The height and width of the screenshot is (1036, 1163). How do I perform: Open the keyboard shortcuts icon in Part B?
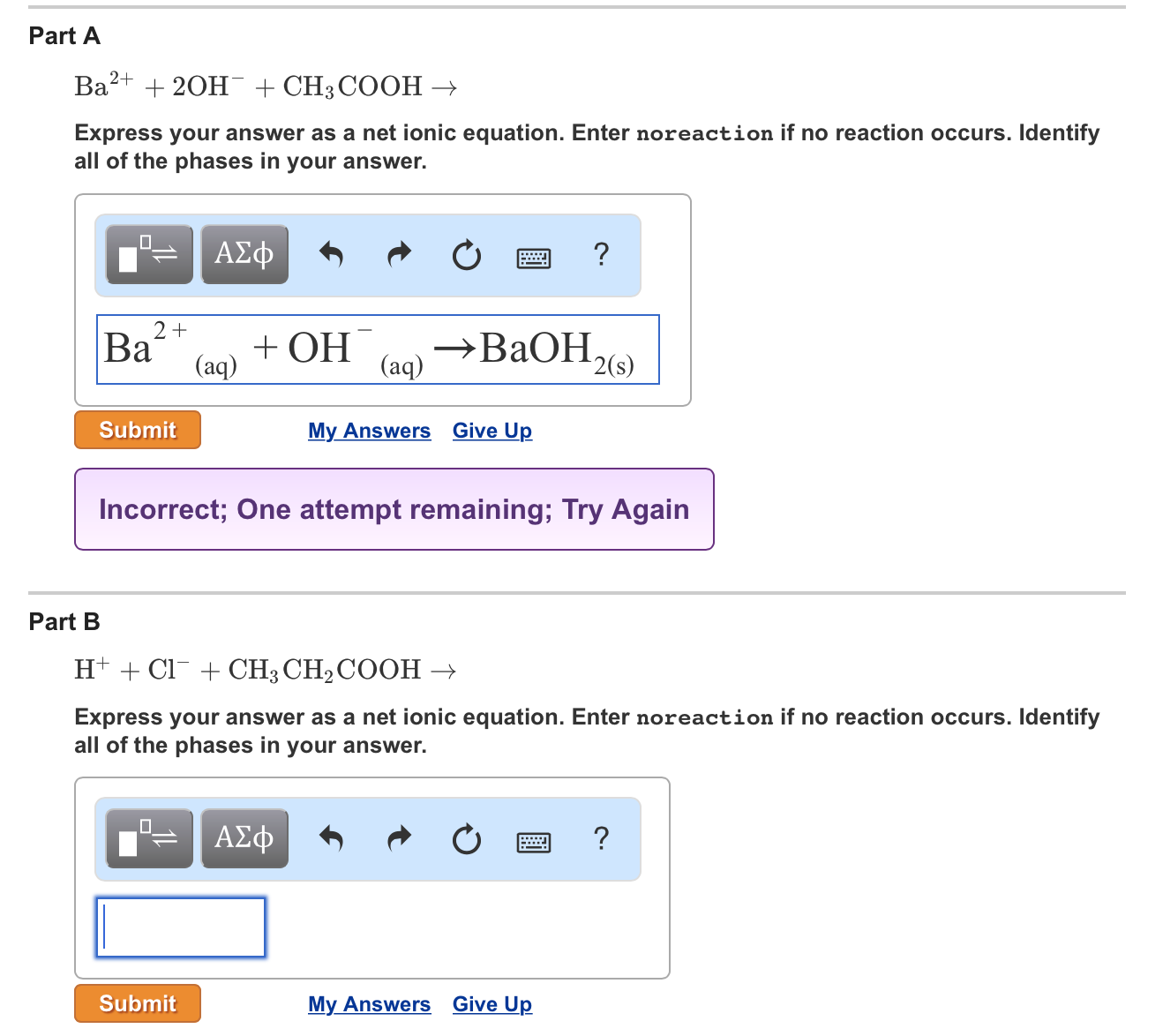point(533,841)
